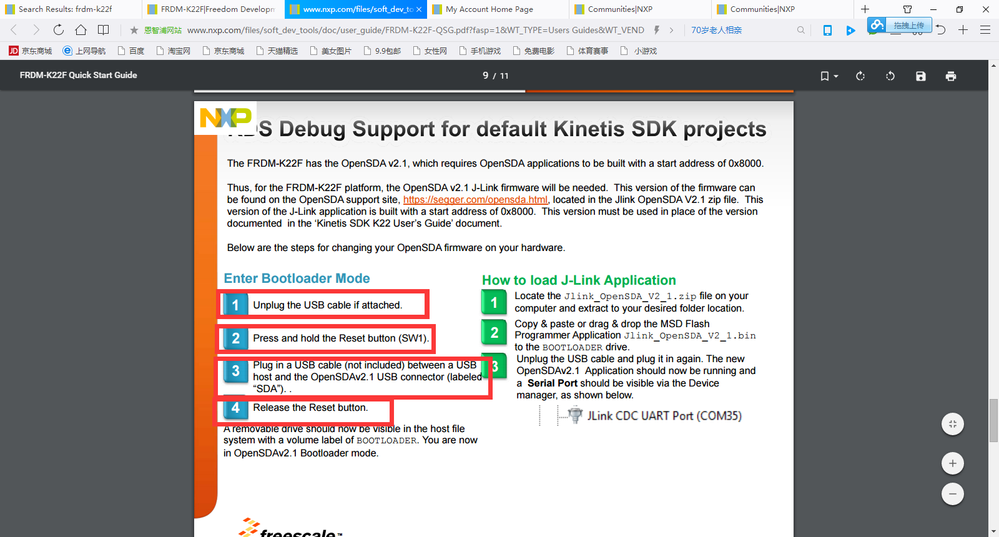Open the mobile phone icon in toolbar
The image size is (999, 537).
pyautogui.click(x=827, y=30)
